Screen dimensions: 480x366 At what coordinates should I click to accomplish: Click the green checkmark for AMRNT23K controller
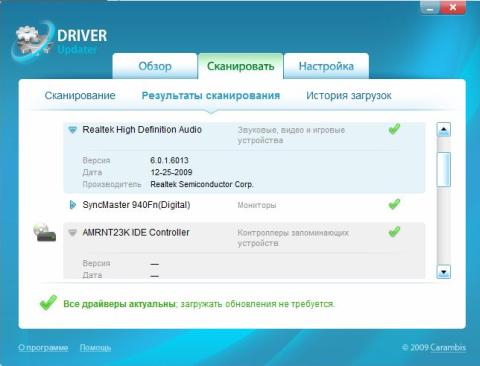pyautogui.click(x=394, y=231)
